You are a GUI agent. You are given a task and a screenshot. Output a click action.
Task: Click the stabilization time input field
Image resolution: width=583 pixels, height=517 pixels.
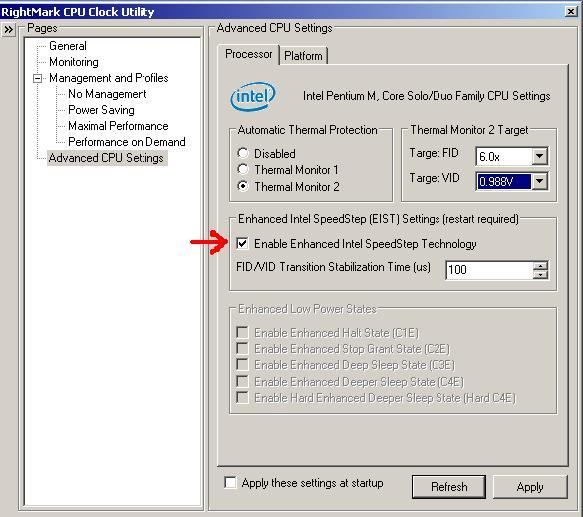tap(489, 270)
